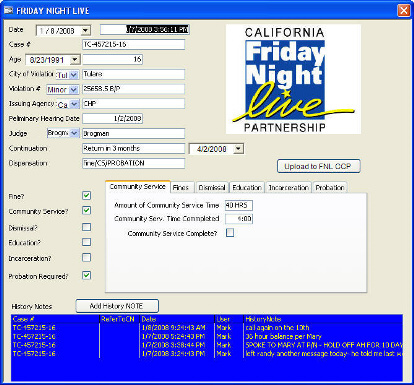
Task: Click history date 1/7/2008 3:24:43 PM
Action: (174, 354)
